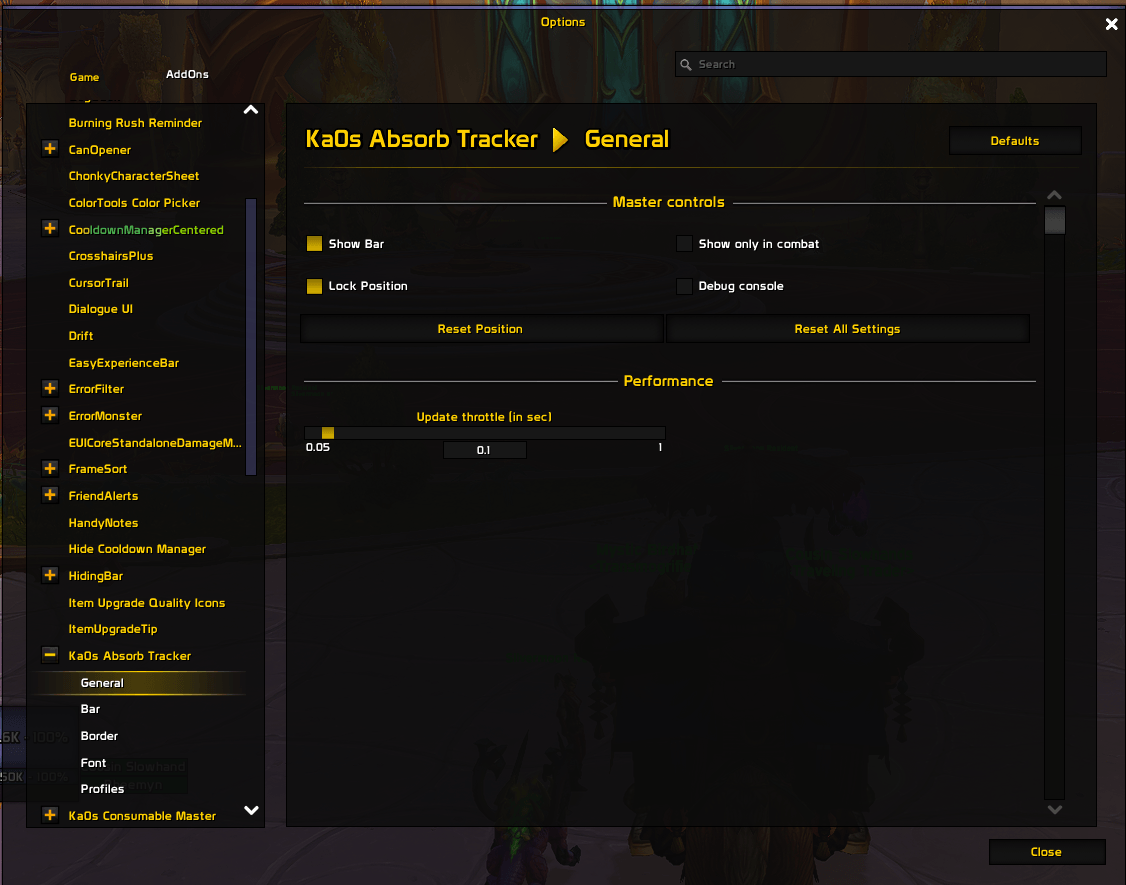Switch to the AddOns tab
The width and height of the screenshot is (1126, 885).
[x=187, y=74]
